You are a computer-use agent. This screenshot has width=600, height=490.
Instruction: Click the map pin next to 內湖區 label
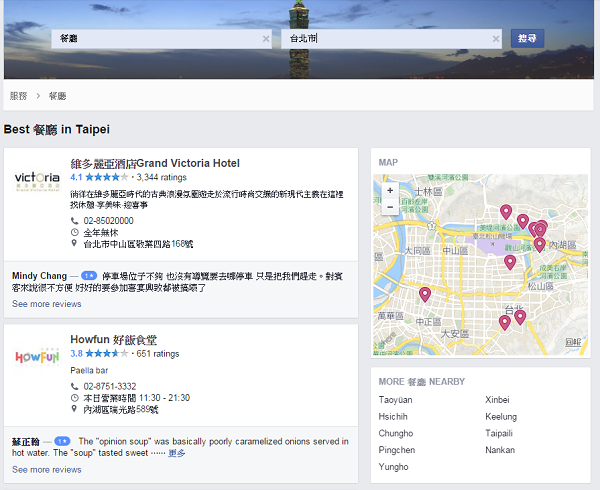point(540,245)
